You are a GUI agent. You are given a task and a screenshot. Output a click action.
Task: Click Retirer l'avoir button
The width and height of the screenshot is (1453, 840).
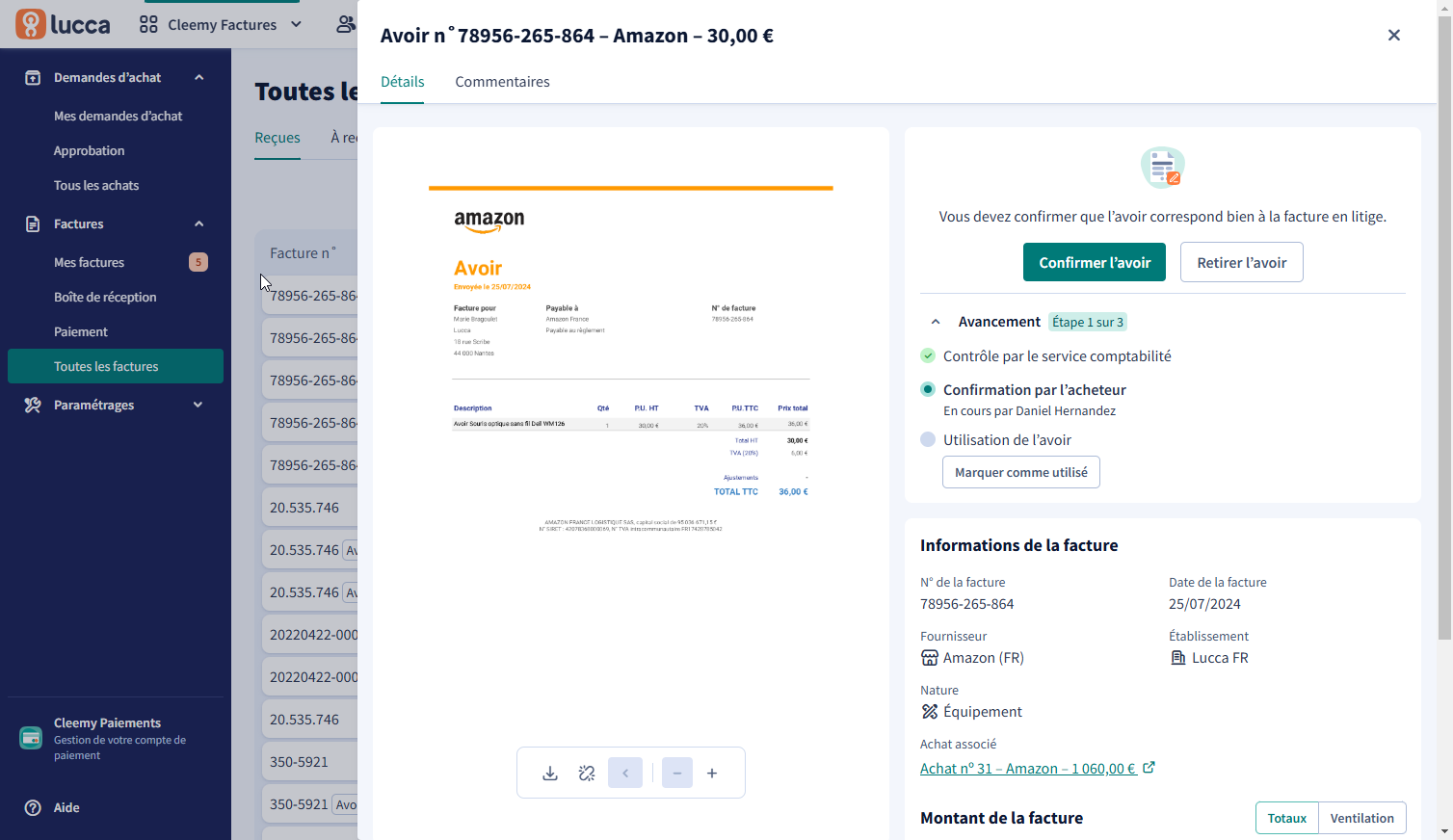[1241, 262]
